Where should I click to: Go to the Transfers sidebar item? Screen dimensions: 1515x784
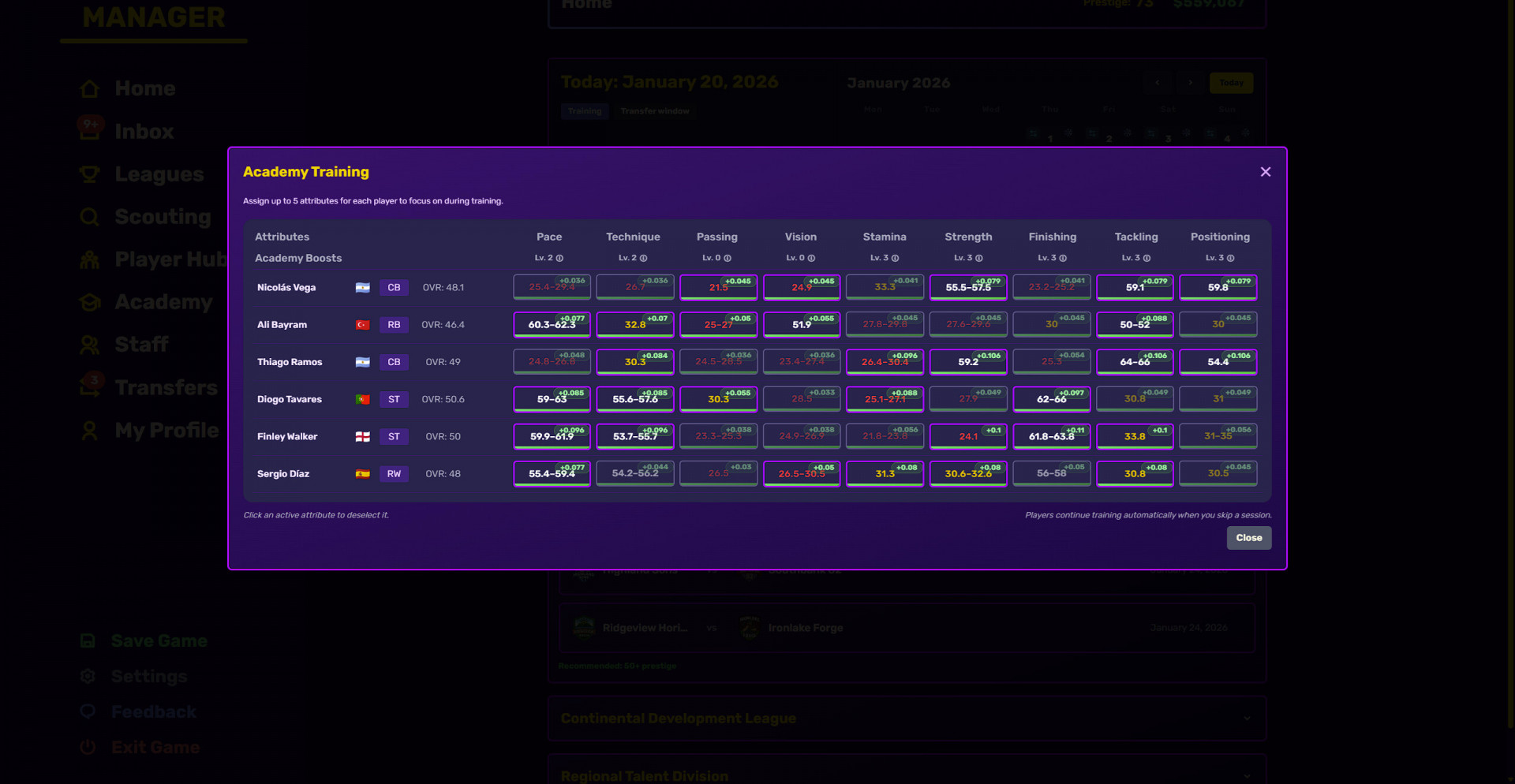tap(165, 387)
